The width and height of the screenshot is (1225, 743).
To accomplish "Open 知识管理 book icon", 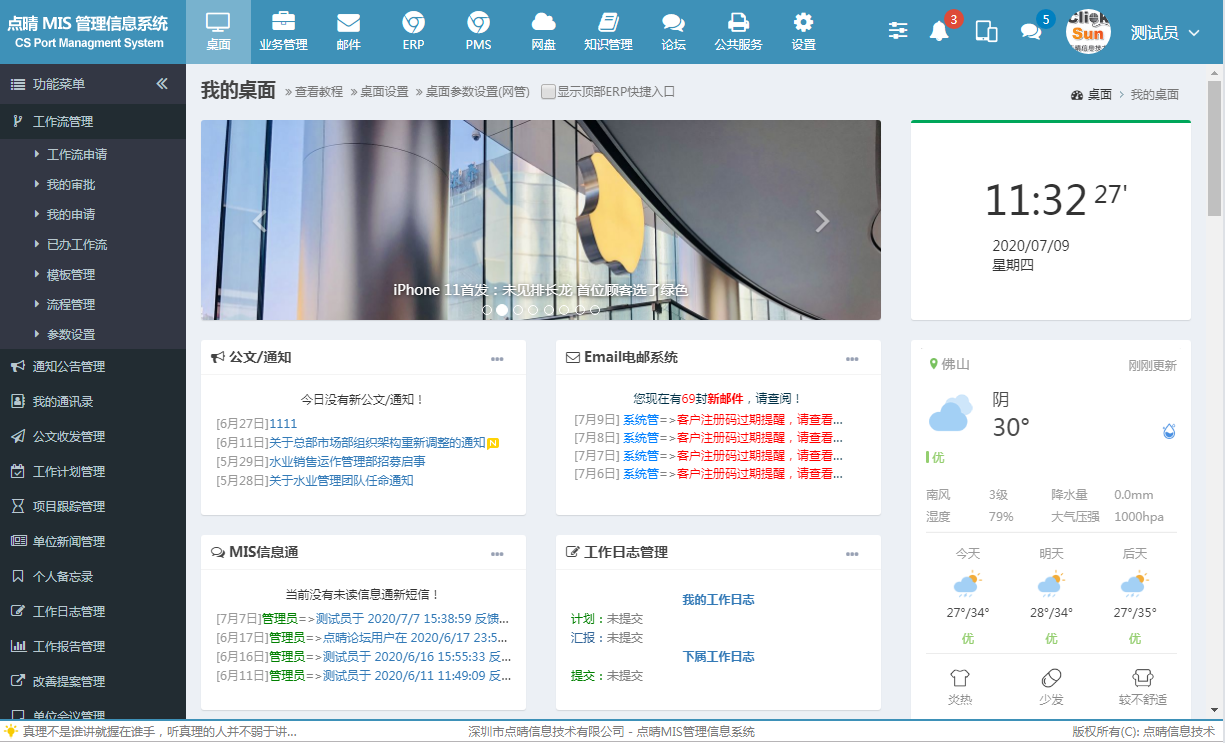I will click(x=608, y=32).
